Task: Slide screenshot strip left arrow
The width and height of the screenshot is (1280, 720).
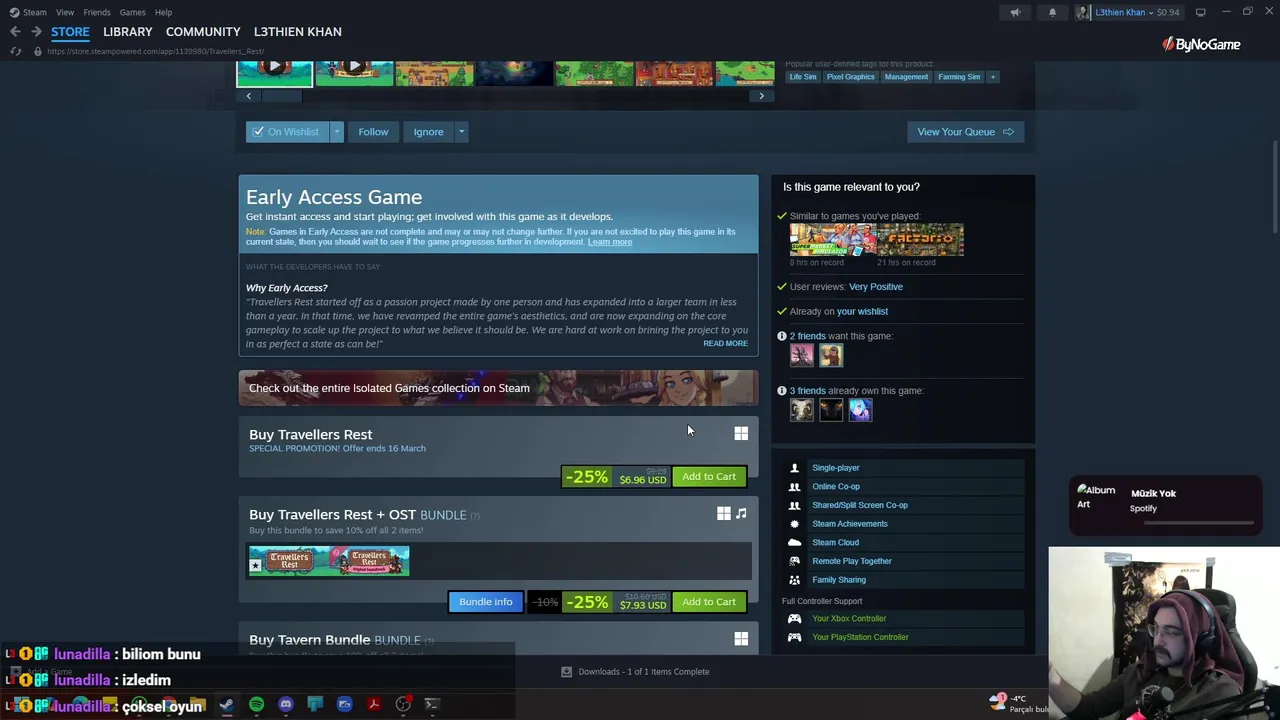Action: coord(249,96)
